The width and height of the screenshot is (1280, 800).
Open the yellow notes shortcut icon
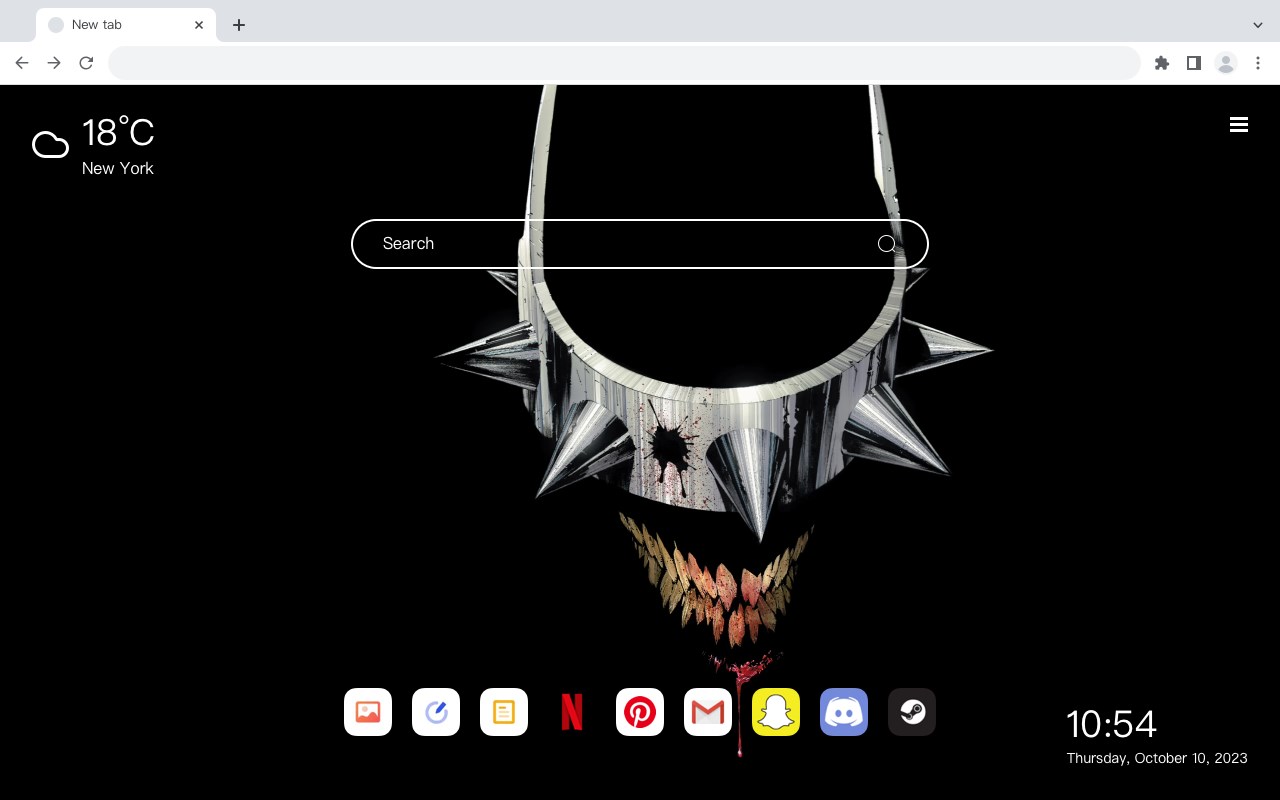504,712
